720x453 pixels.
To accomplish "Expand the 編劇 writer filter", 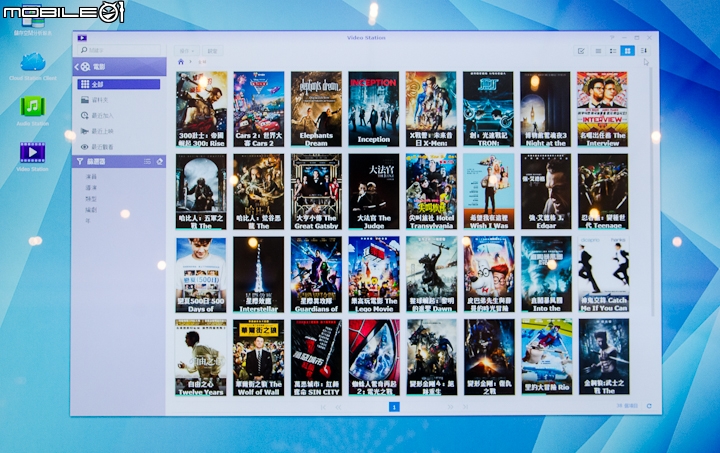I will 91,210.
